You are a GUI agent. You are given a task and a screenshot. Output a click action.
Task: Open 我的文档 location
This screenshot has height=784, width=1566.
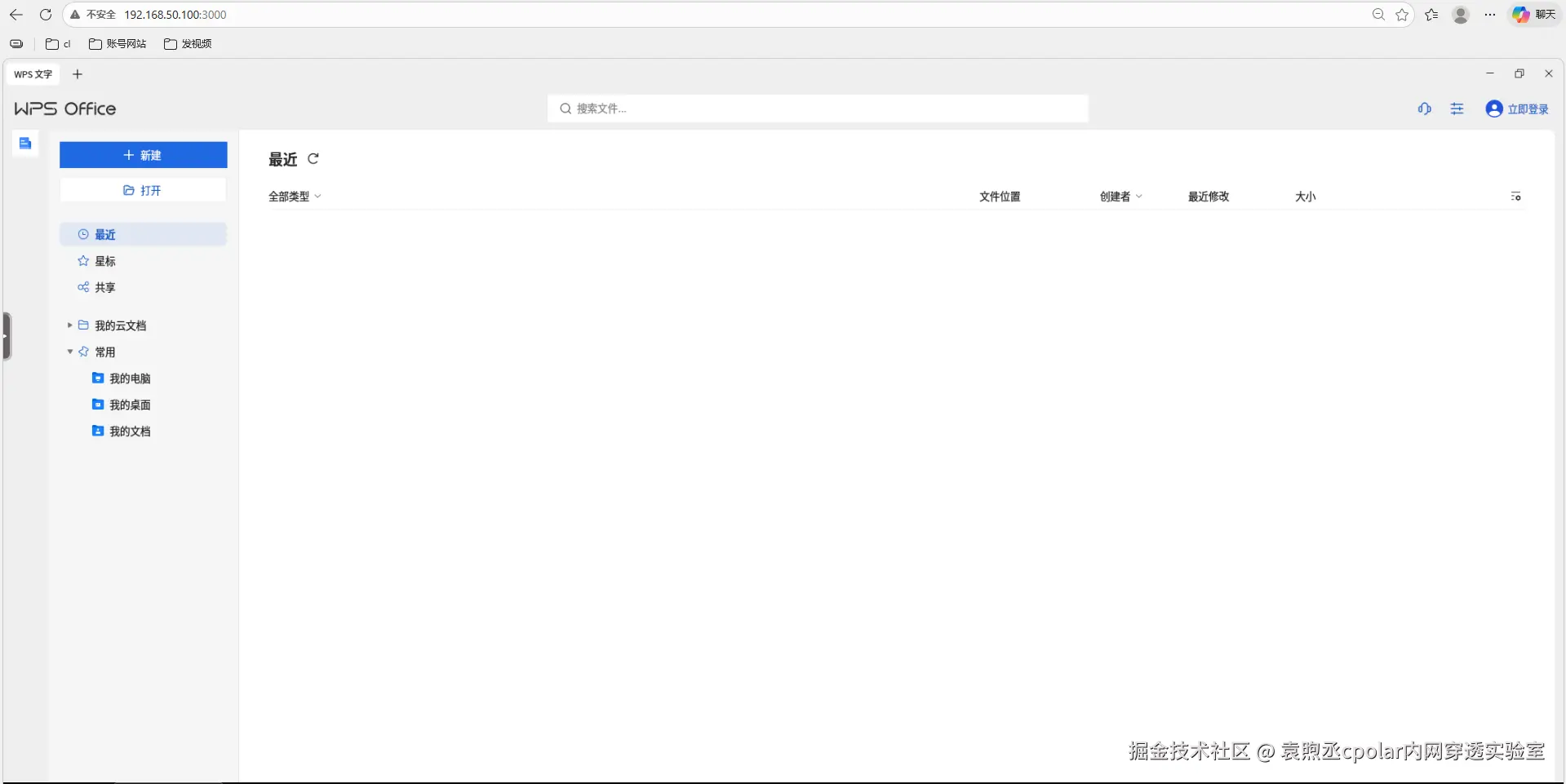pos(130,431)
